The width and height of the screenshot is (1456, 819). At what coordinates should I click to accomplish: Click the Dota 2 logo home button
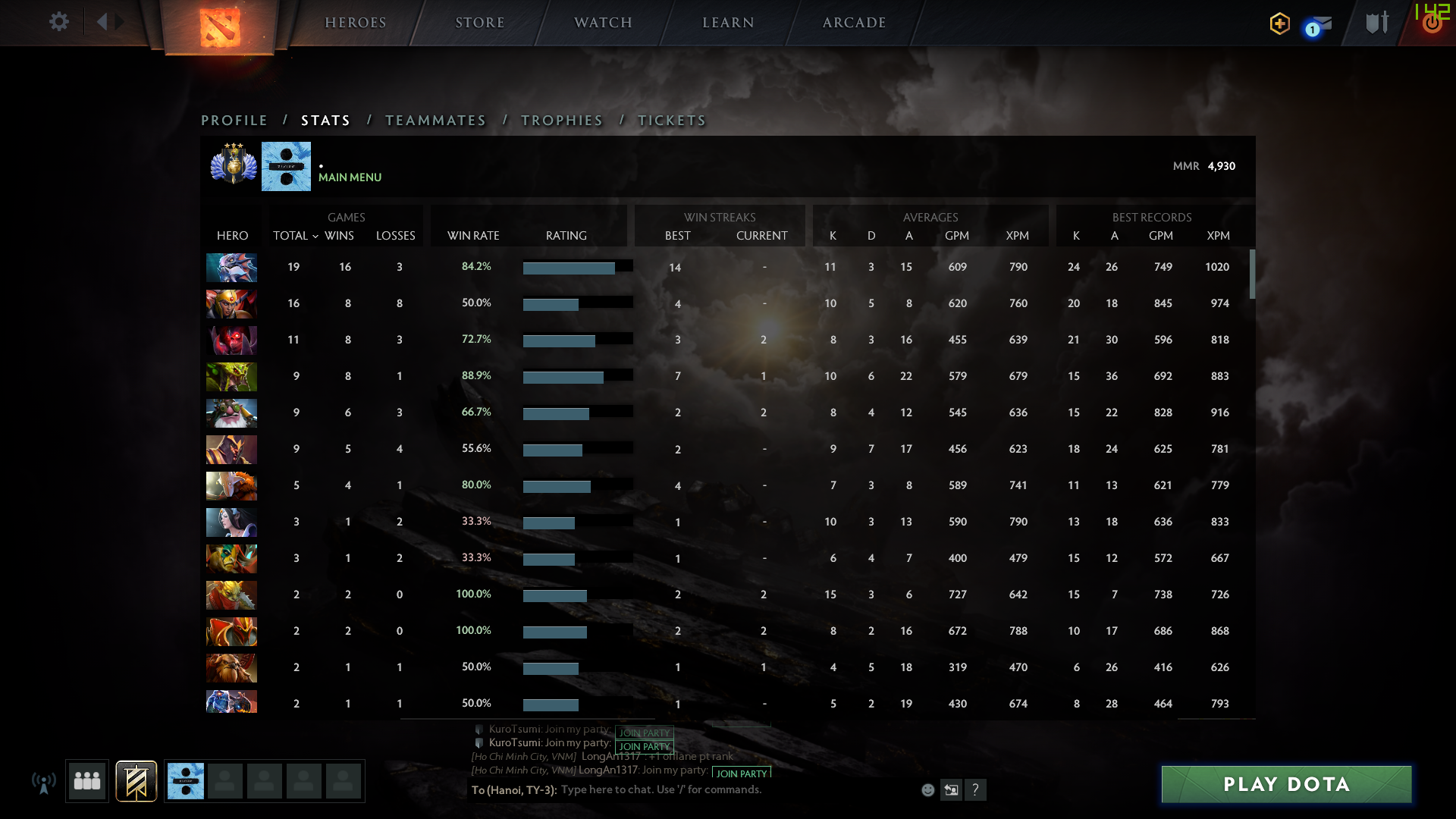(220, 27)
